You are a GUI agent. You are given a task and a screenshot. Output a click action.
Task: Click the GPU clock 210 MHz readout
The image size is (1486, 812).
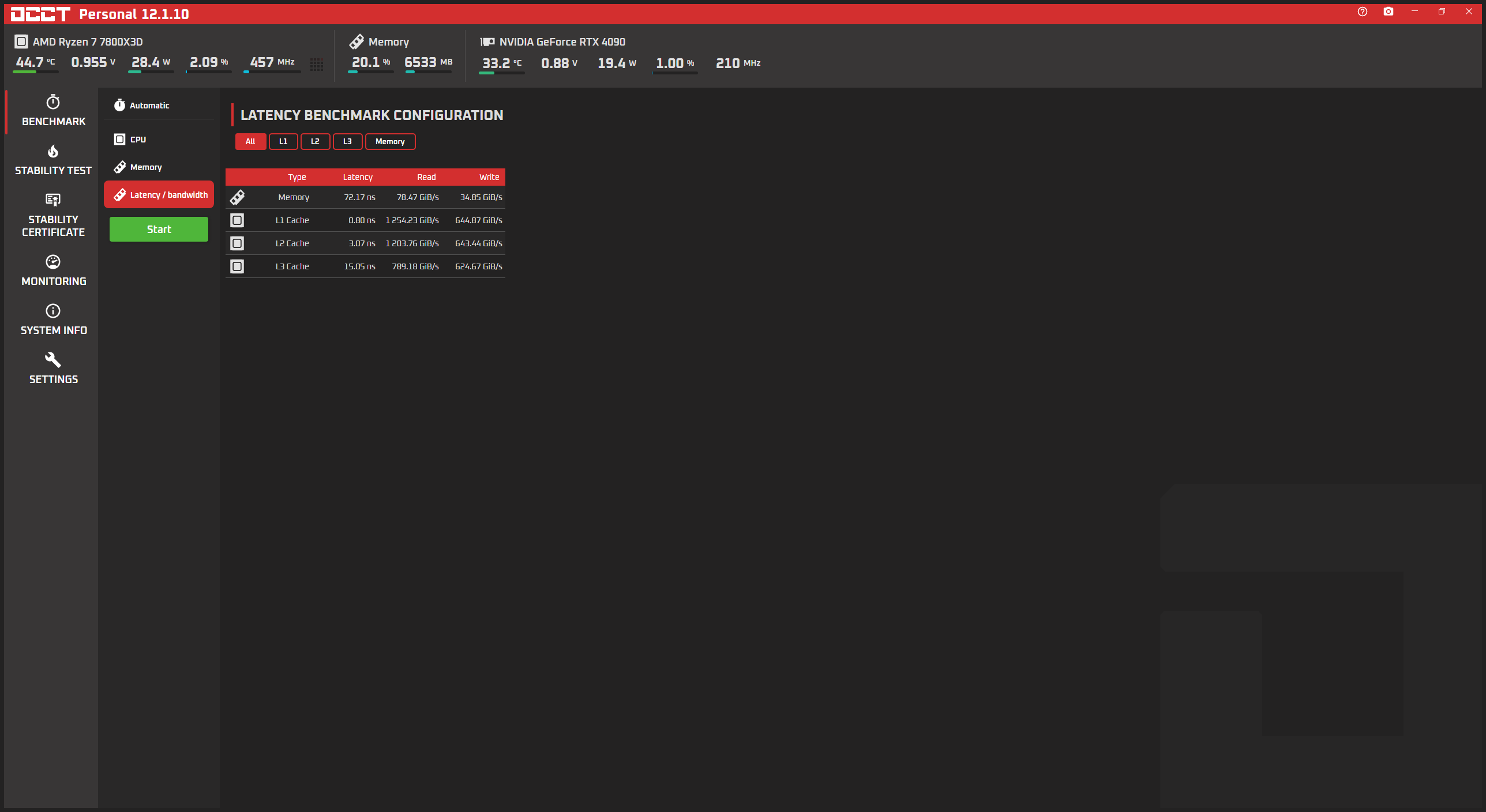pos(738,63)
